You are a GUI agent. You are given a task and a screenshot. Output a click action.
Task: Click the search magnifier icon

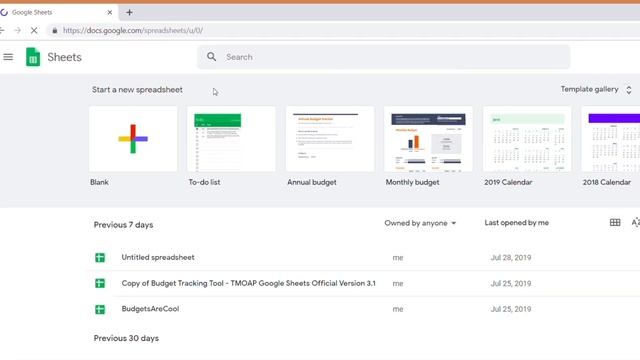[x=211, y=57]
